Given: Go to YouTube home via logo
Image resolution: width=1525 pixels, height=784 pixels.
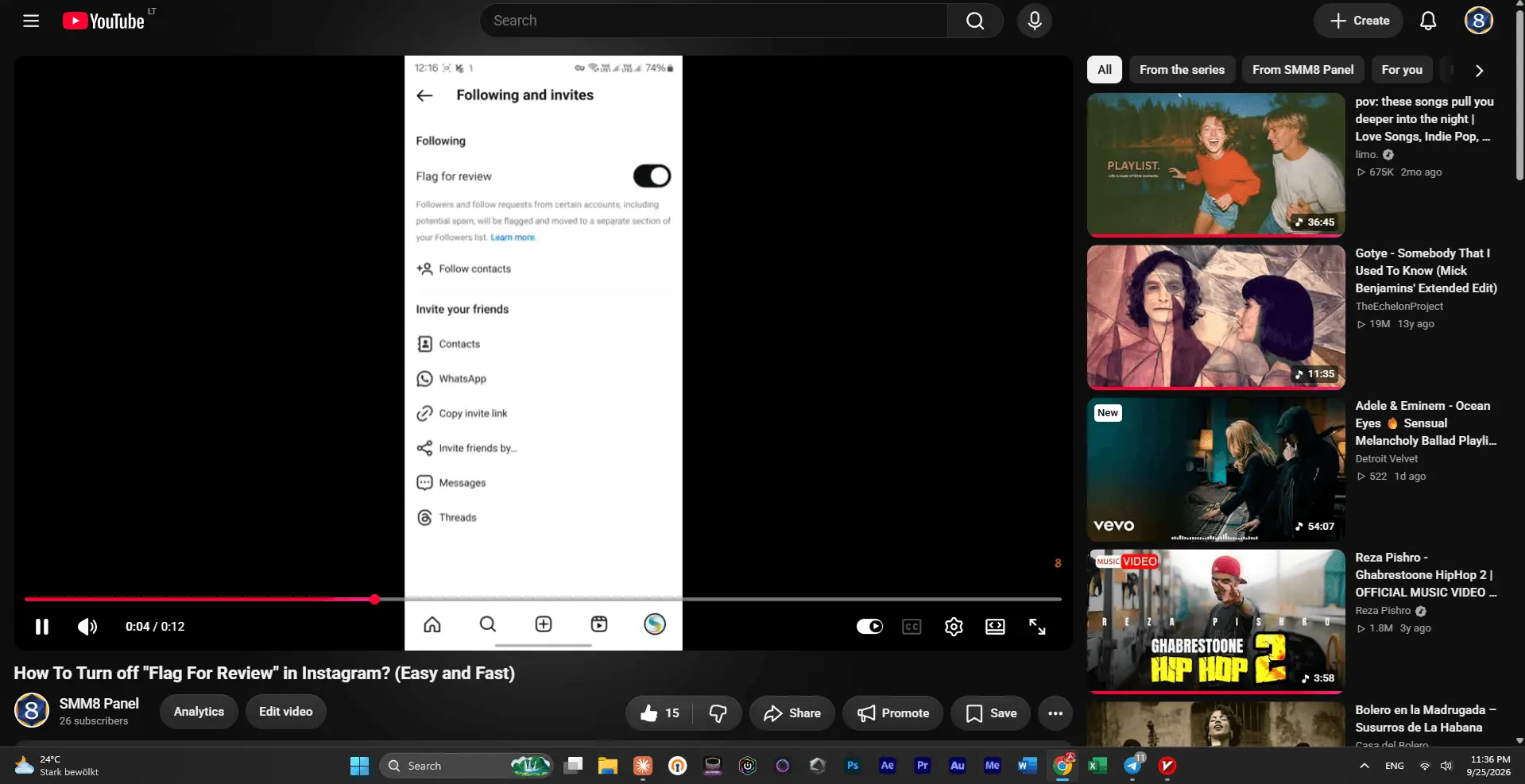Looking at the screenshot, I should tap(104, 21).
